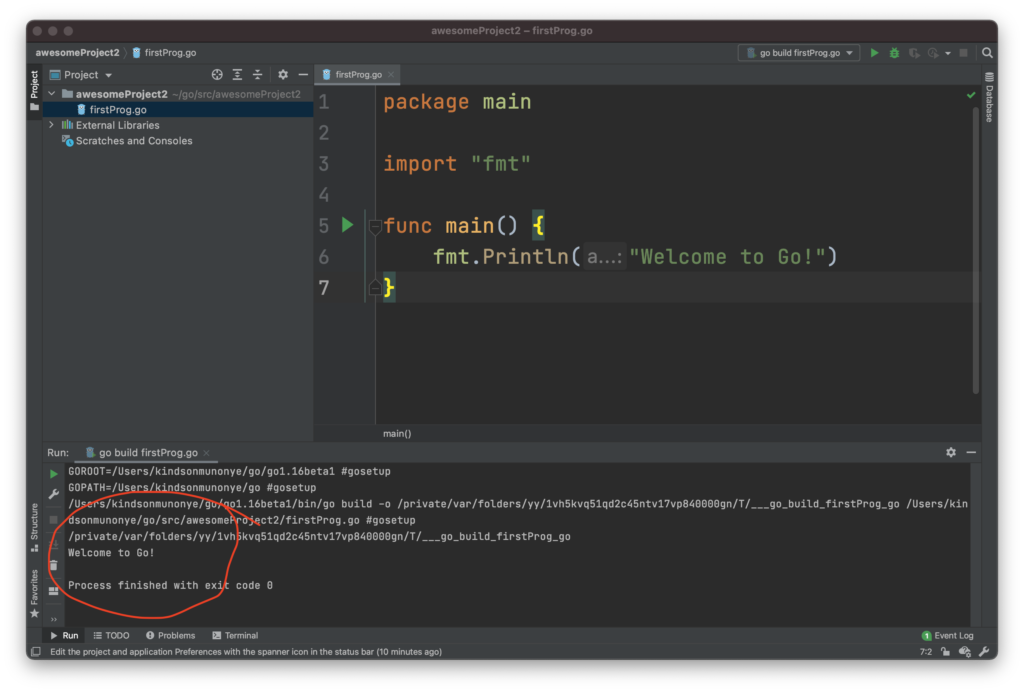Click the main() breadcrumb below the editor
The image size is (1024, 692).
point(397,433)
